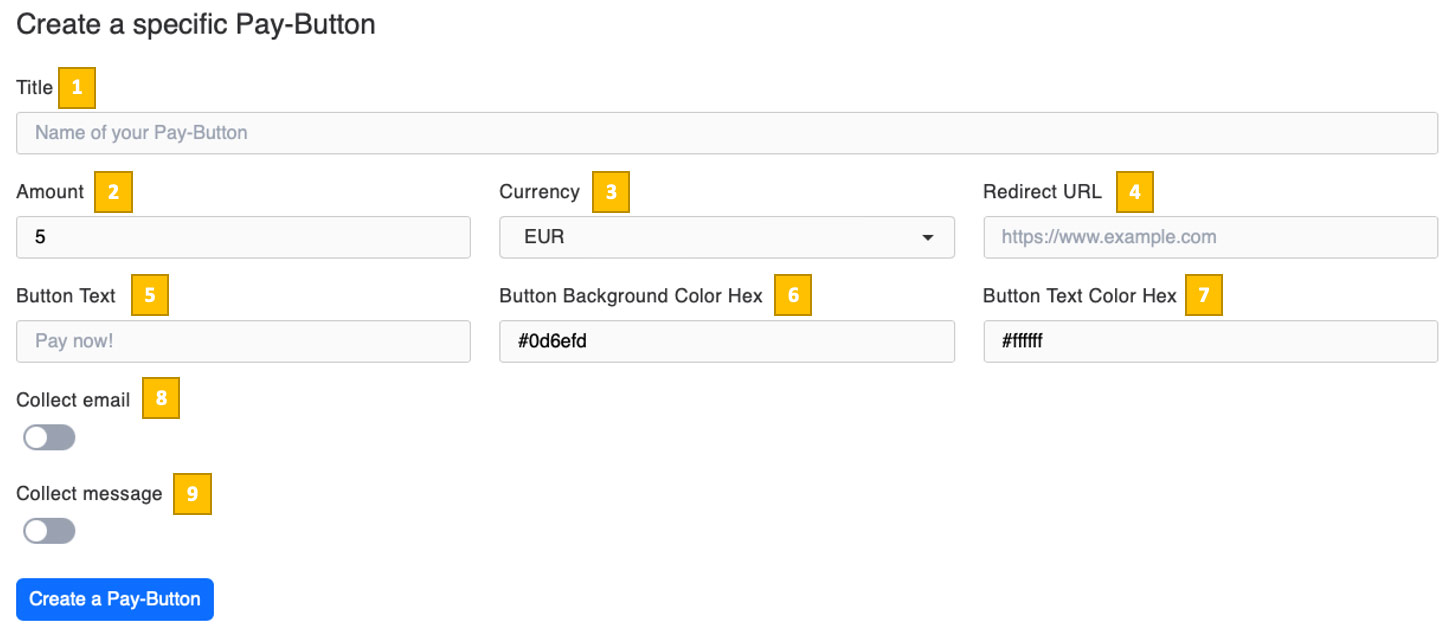The height and width of the screenshot is (631, 1449).
Task: Click marker 8 beside Collect email
Action: tap(161, 398)
